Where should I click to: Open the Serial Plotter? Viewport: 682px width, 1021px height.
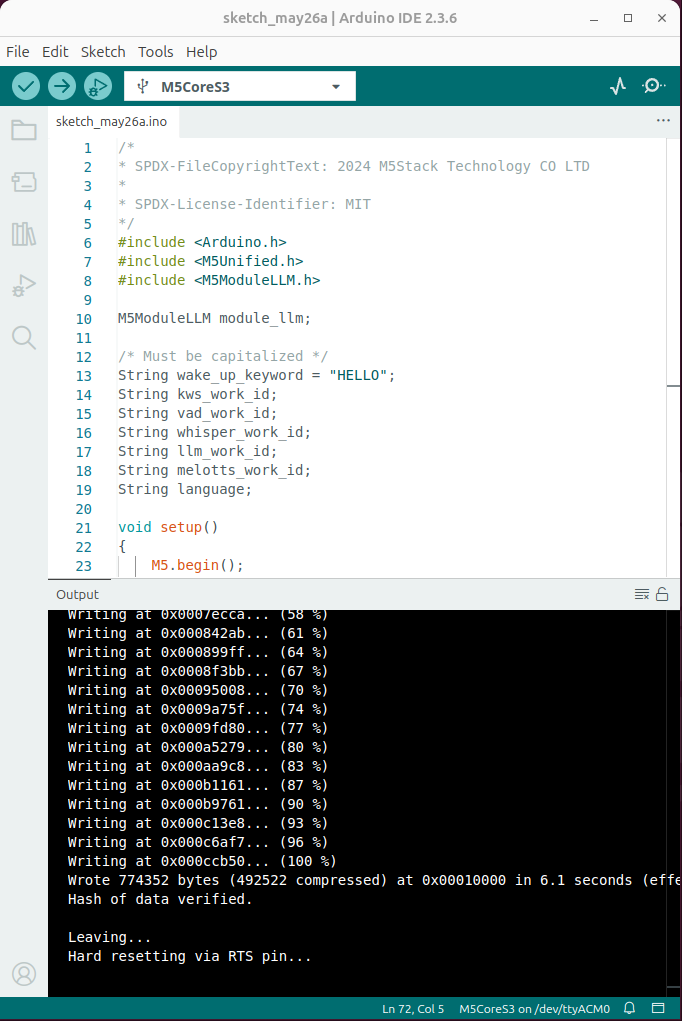(x=618, y=86)
